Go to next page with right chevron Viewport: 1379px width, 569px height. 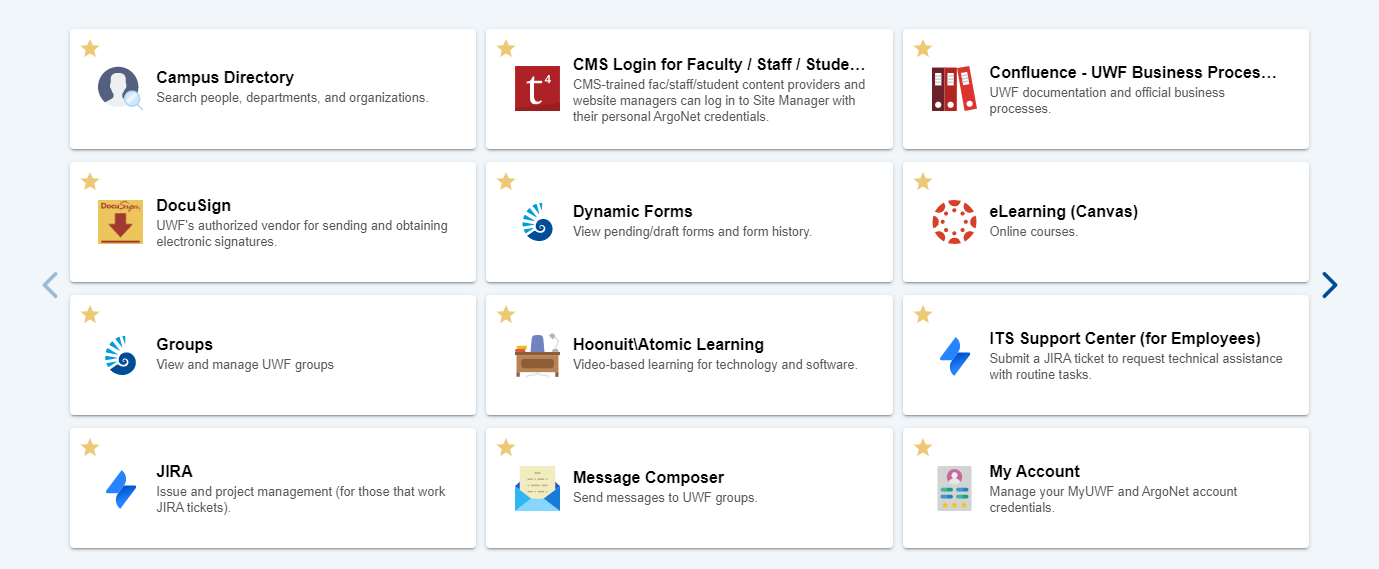[x=1329, y=285]
